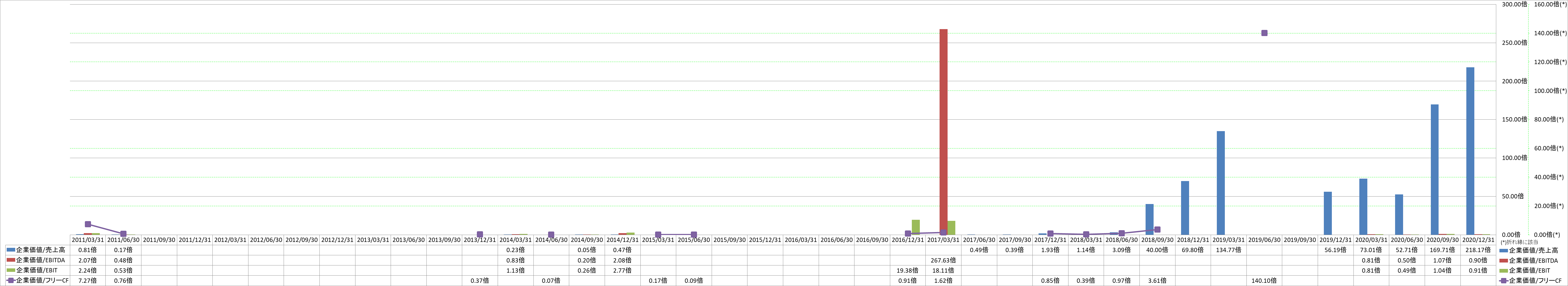Click the purple marker at 2018/09/30
1568x286 pixels.
tap(1157, 229)
